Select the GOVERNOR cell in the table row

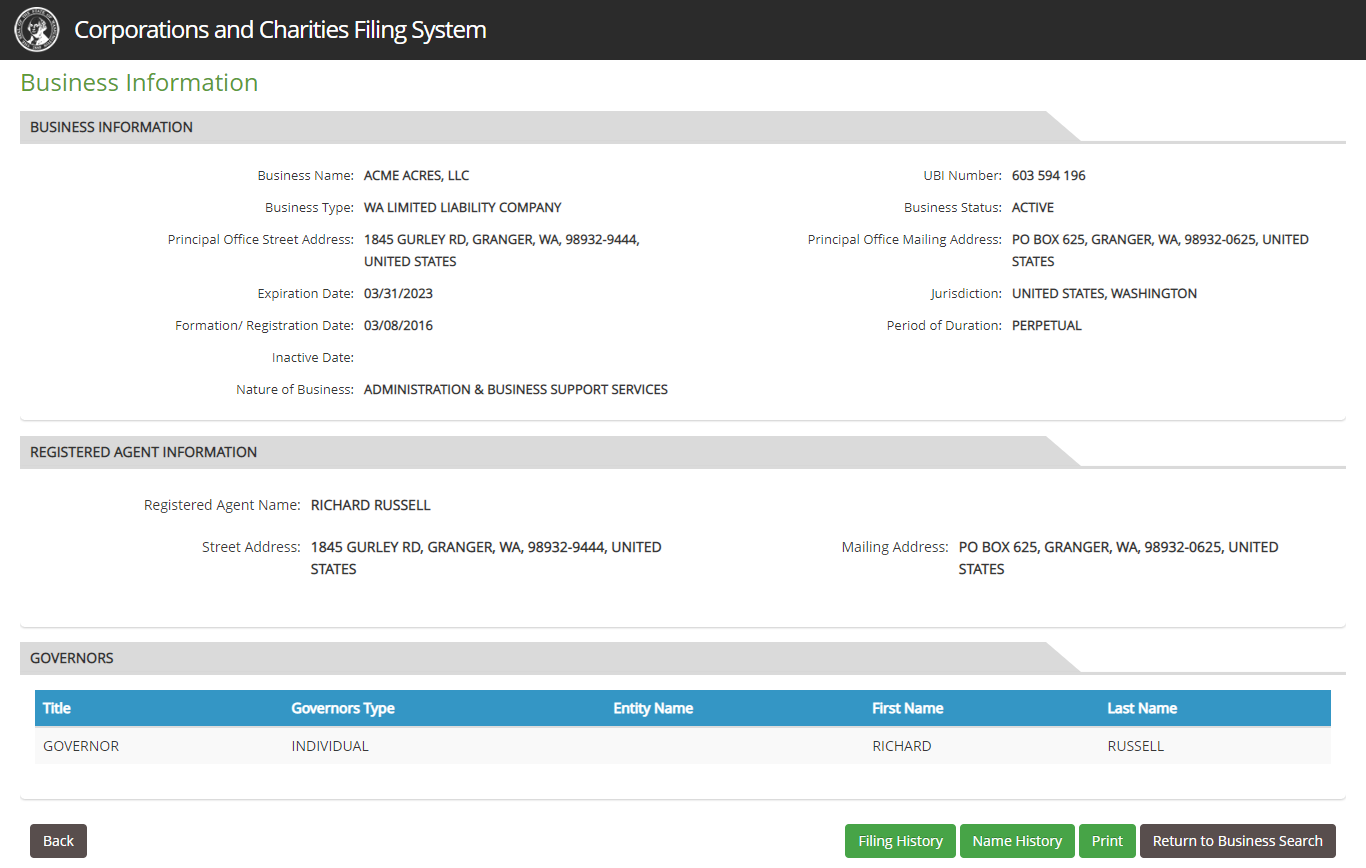pyautogui.click(x=81, y=746)
